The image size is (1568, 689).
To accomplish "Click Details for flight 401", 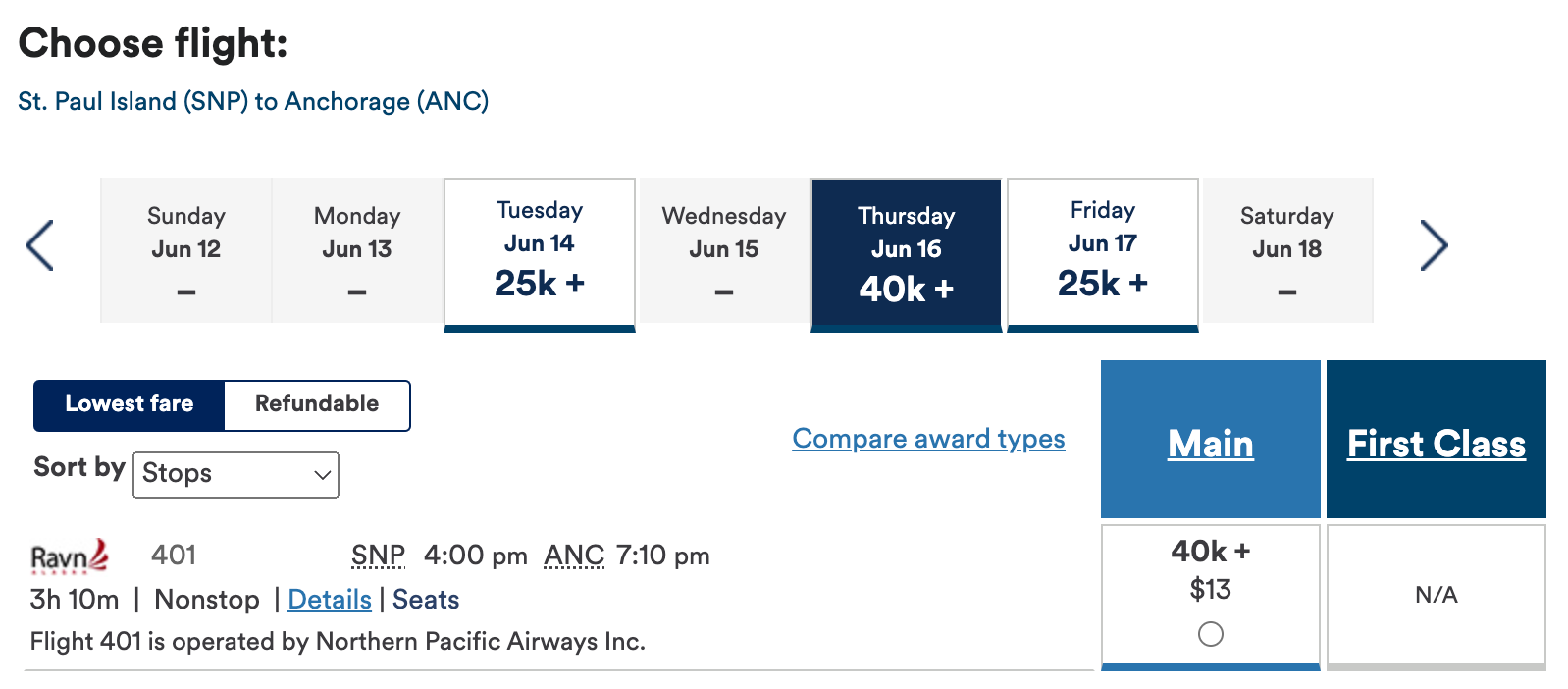I will point(329,599).
